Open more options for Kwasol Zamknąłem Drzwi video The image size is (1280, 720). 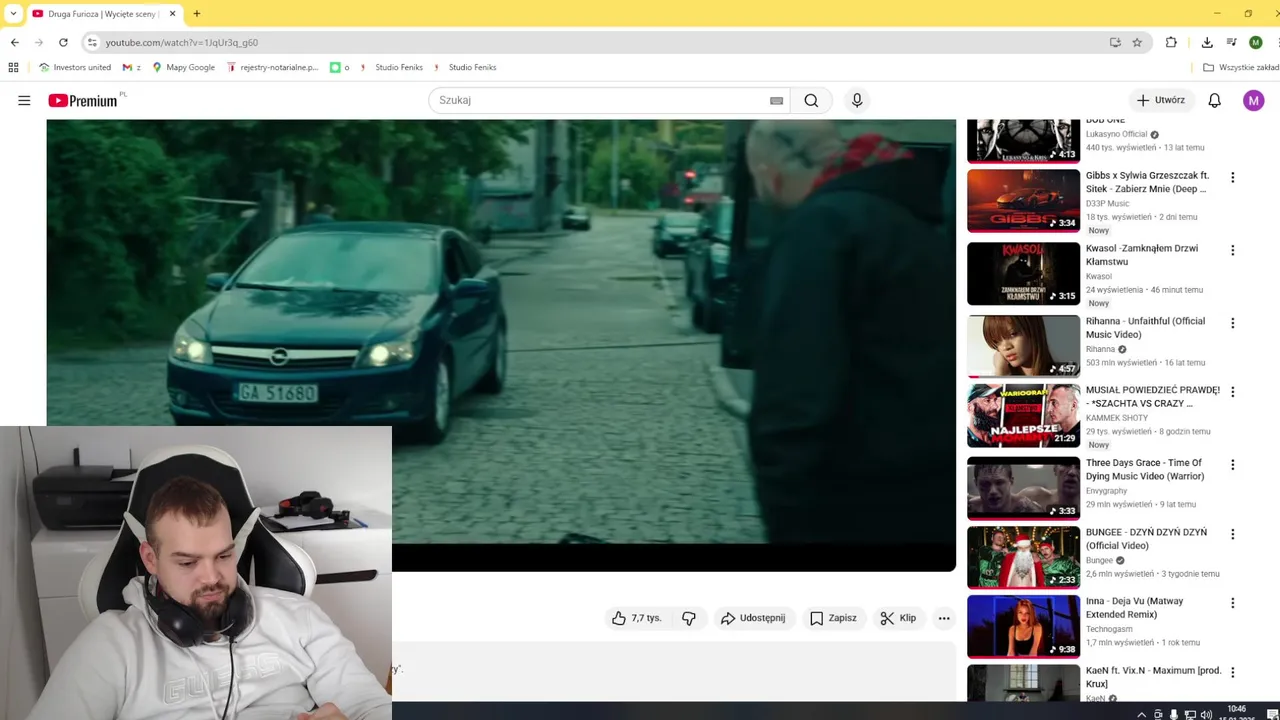coord(1232,250)
